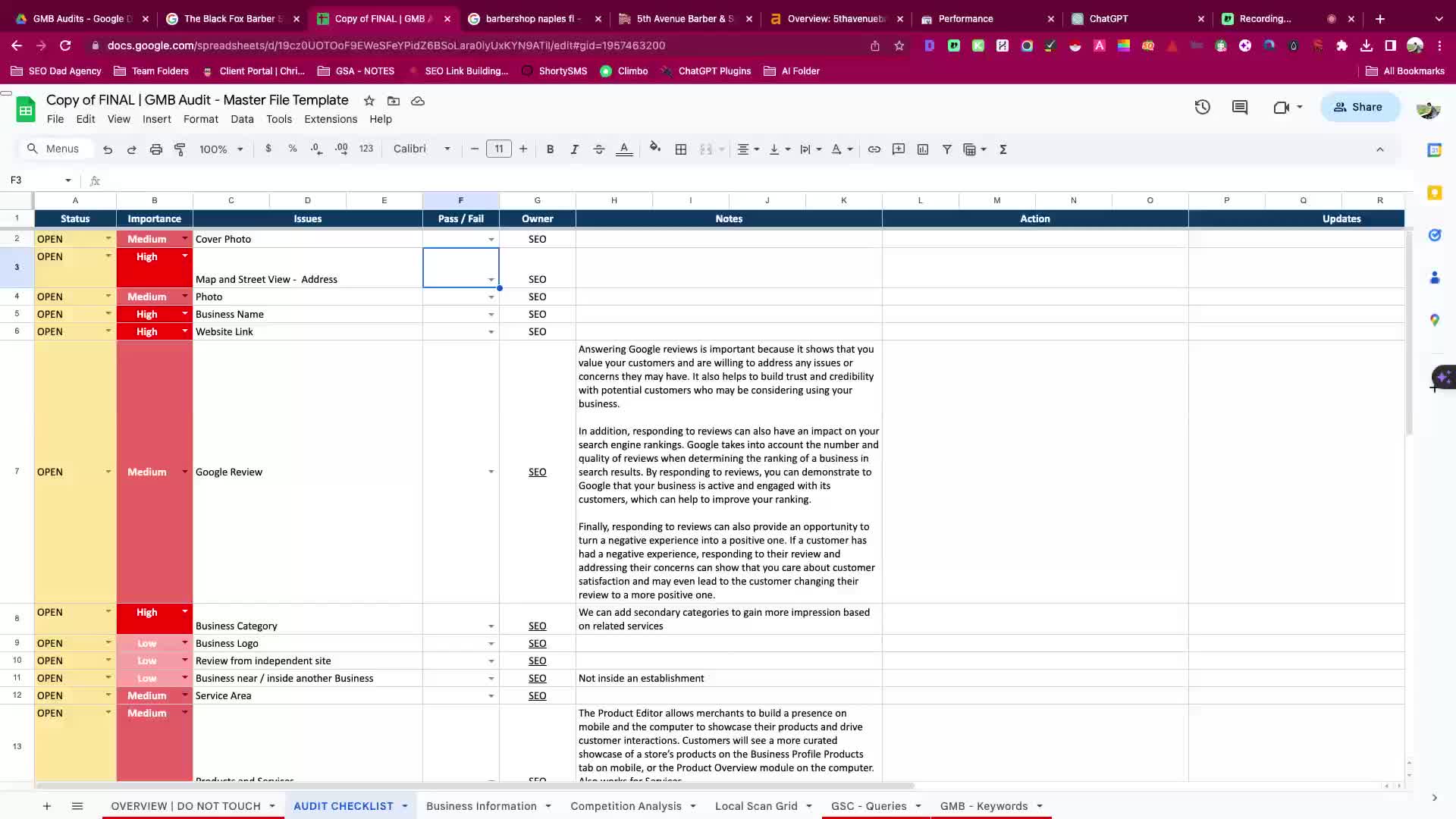Click the paint format icon

coord(180,149)
